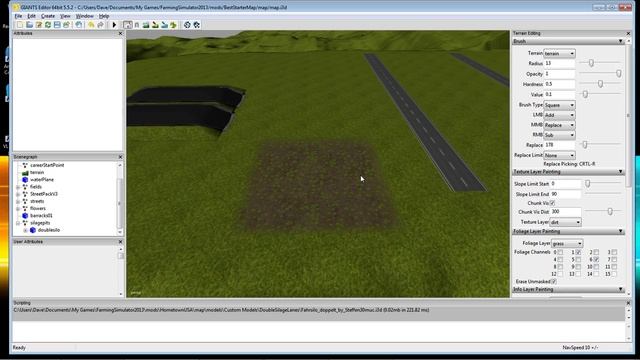This screenshot has height=360, width=640.
Task: Close the Scenegraph panel
Action: point(120,157)
